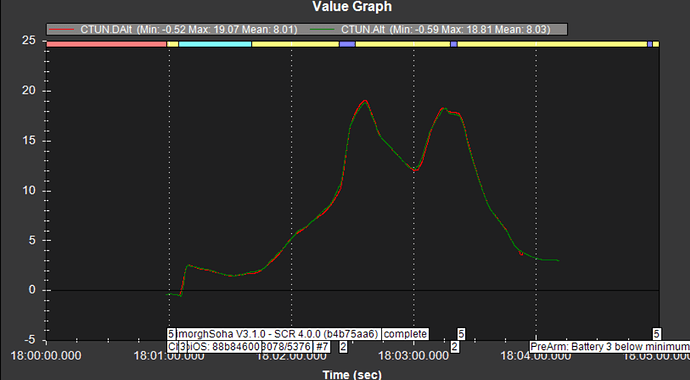Click the red flight mode bar segment
Image resolution: width=690 pixels, height=380 pixels.
pos(106,44)
